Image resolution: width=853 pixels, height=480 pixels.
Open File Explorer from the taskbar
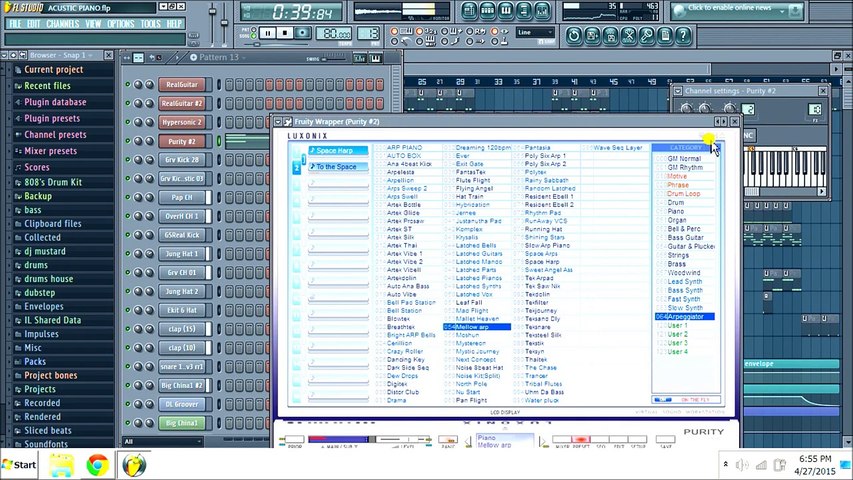[61, 465]
